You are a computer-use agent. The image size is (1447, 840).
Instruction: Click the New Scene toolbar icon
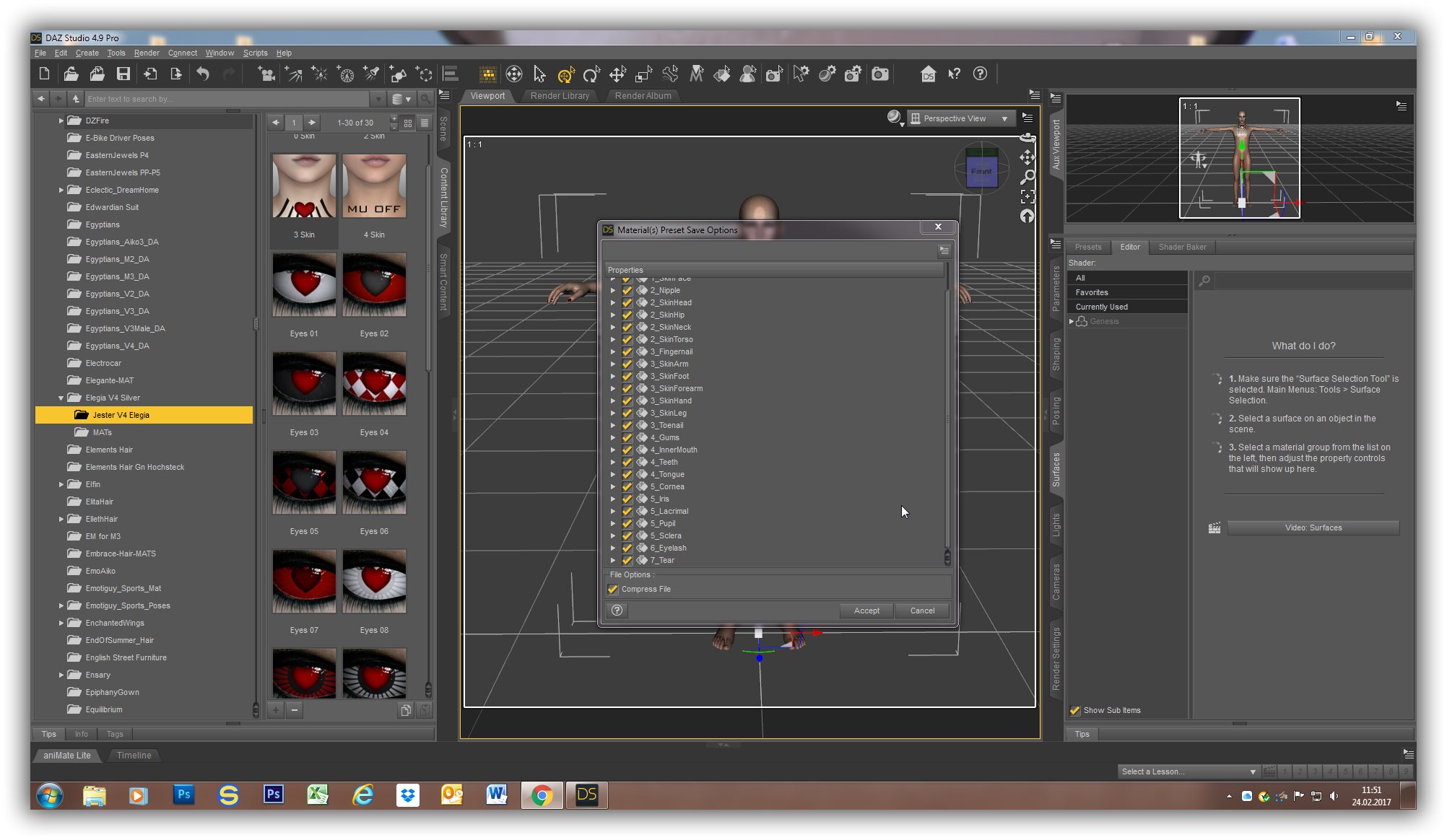tap(44, 74)
